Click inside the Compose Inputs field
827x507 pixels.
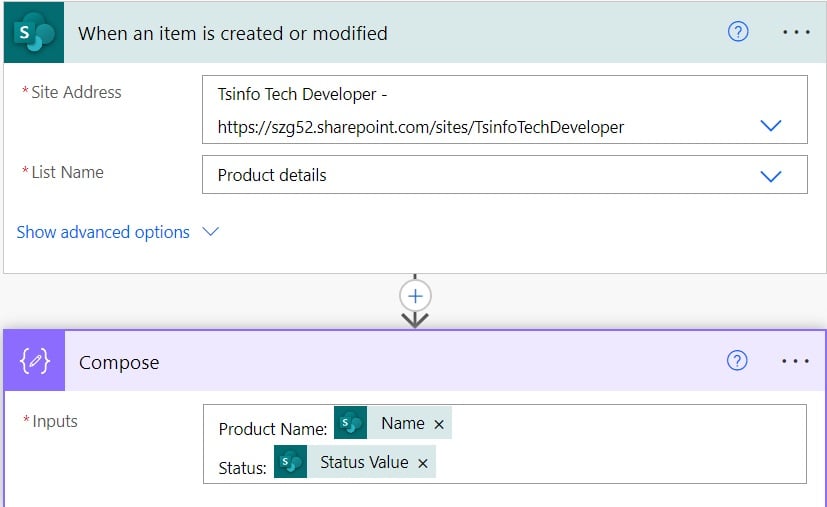(x=505, y=444)
